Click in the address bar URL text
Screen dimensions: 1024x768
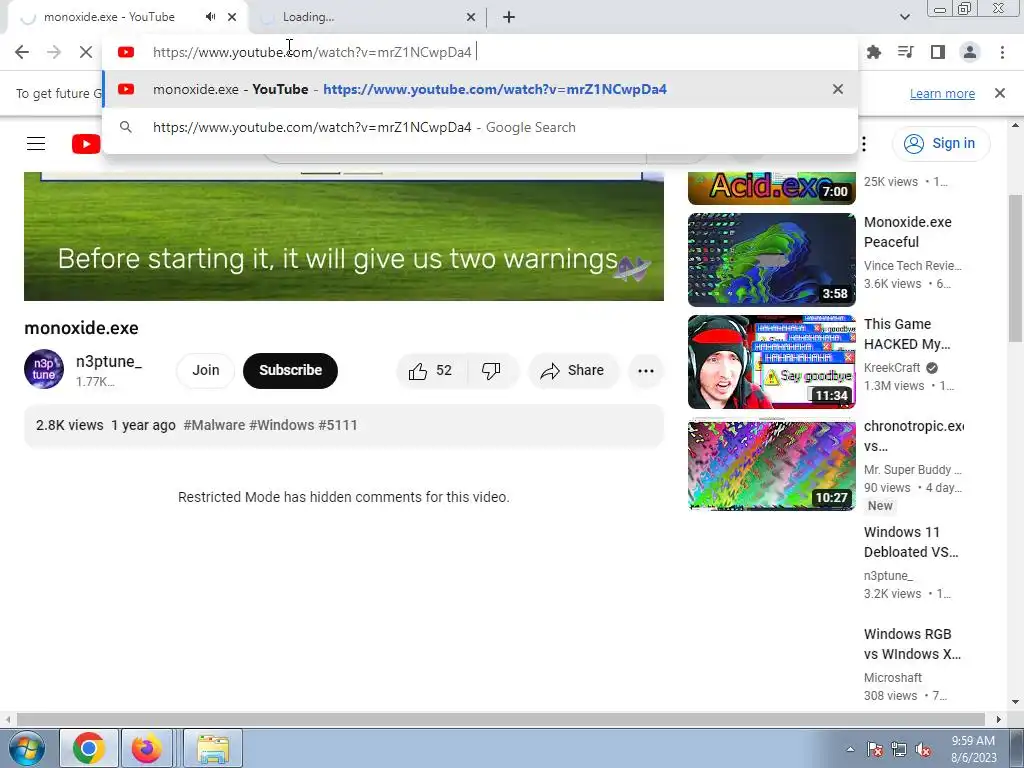312,52
